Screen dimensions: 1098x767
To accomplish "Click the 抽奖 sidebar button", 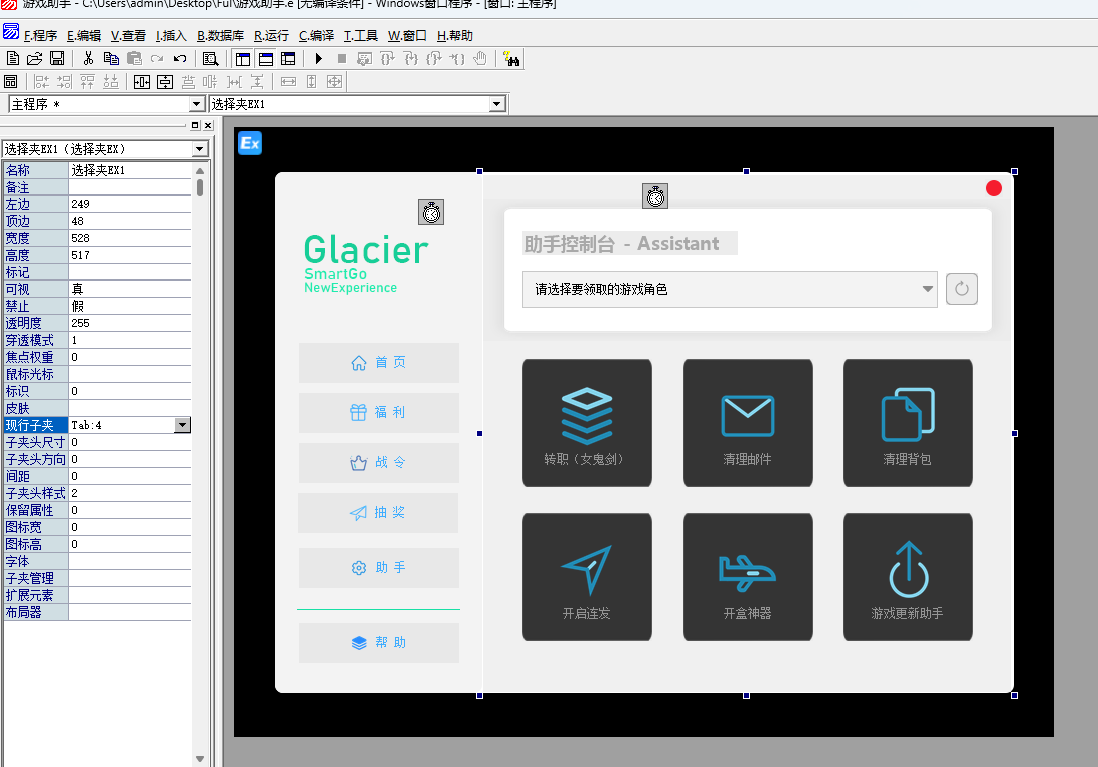I will click(x=378, y=513).
